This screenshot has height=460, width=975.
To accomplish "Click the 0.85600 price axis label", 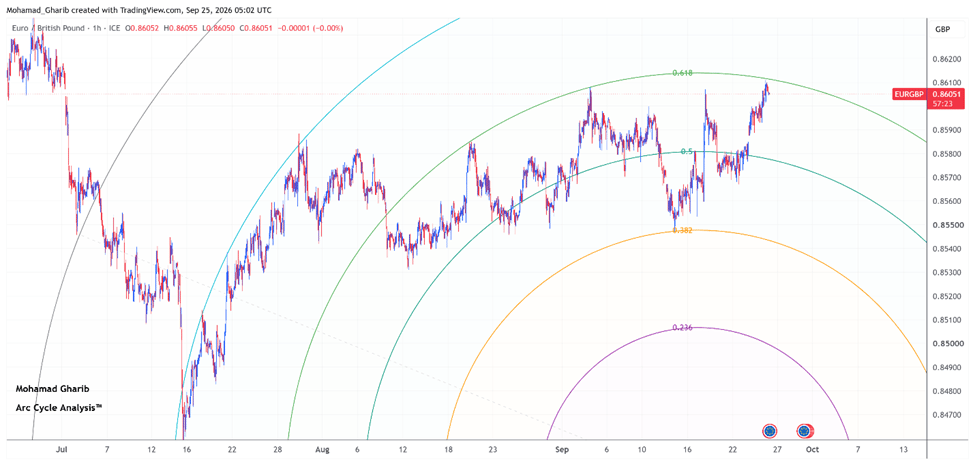I will pos(946,201).
